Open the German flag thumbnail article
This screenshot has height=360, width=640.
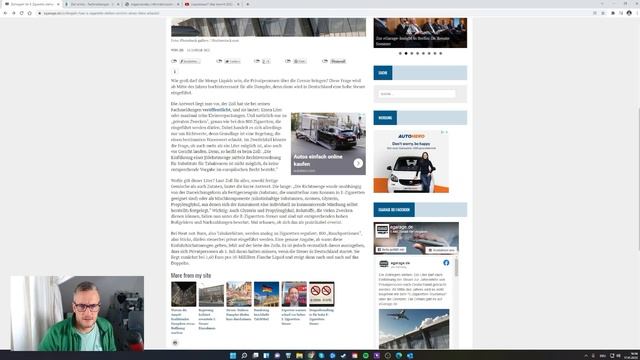(267, 294)
